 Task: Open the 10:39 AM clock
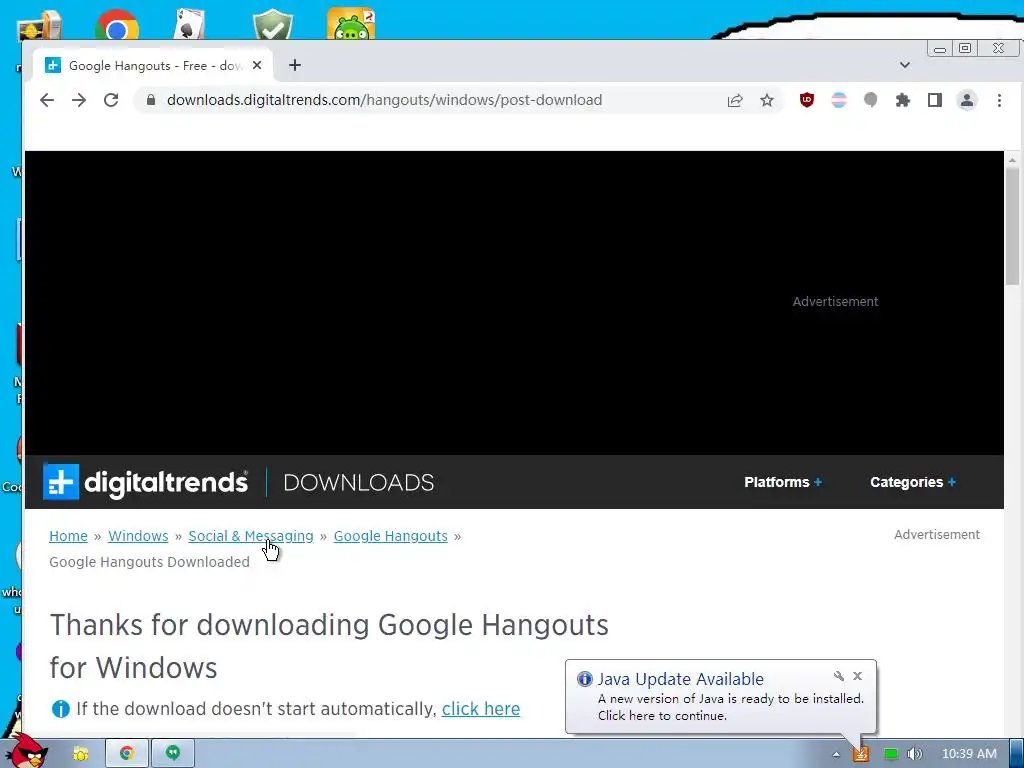pos(969,754)
